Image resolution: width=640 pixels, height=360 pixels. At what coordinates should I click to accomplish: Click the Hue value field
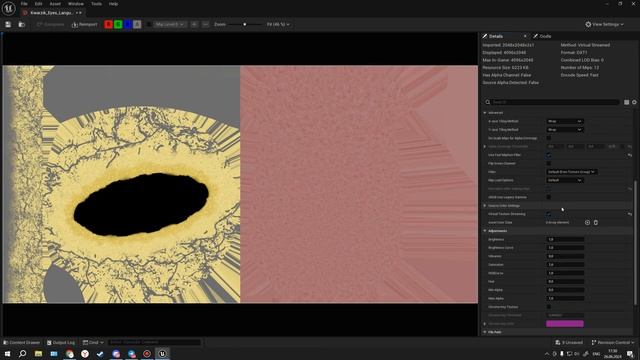565,282
